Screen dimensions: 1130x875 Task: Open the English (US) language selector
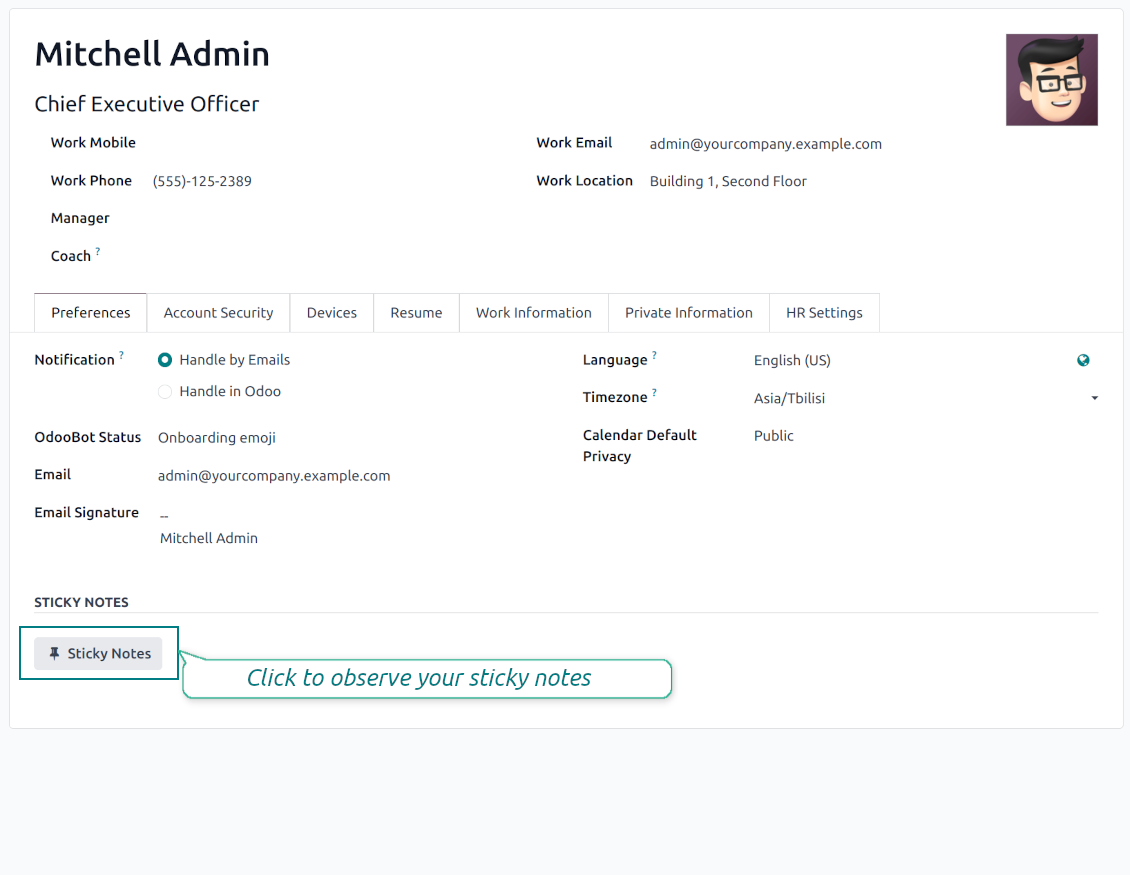click(900, 361)
